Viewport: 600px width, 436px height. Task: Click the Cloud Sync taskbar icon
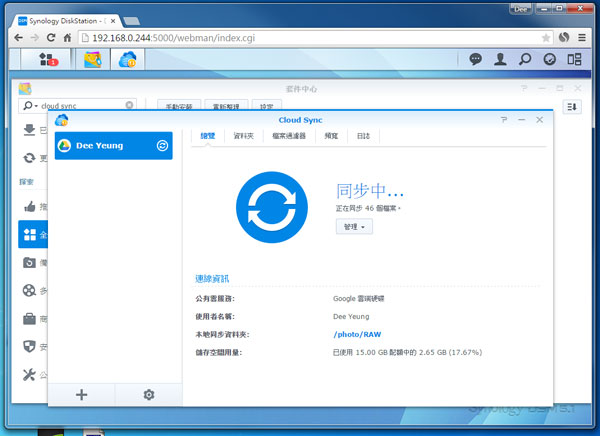coord(127,60)
